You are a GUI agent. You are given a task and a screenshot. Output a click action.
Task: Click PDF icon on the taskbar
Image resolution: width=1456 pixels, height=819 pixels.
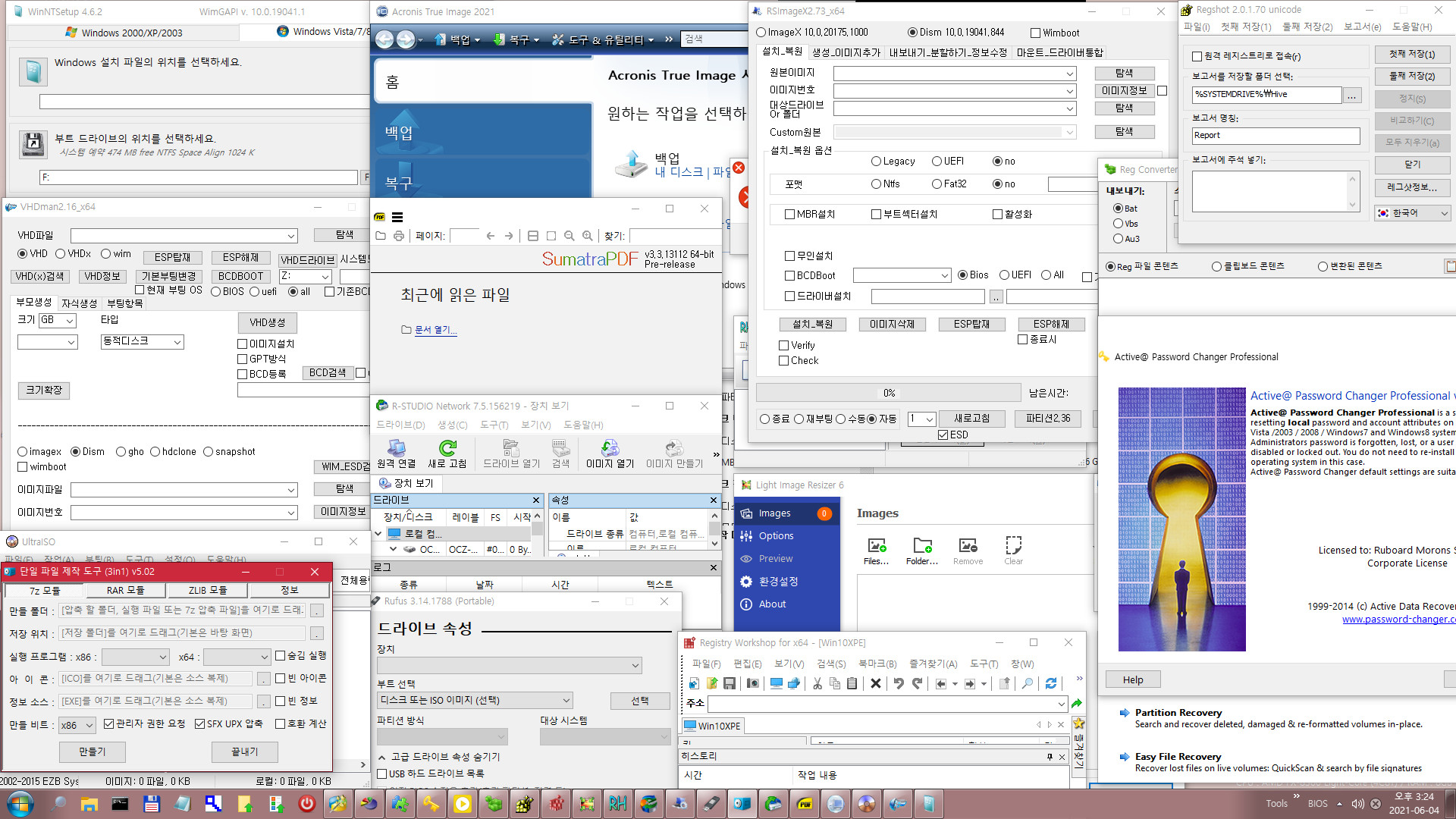coord(805,803)
